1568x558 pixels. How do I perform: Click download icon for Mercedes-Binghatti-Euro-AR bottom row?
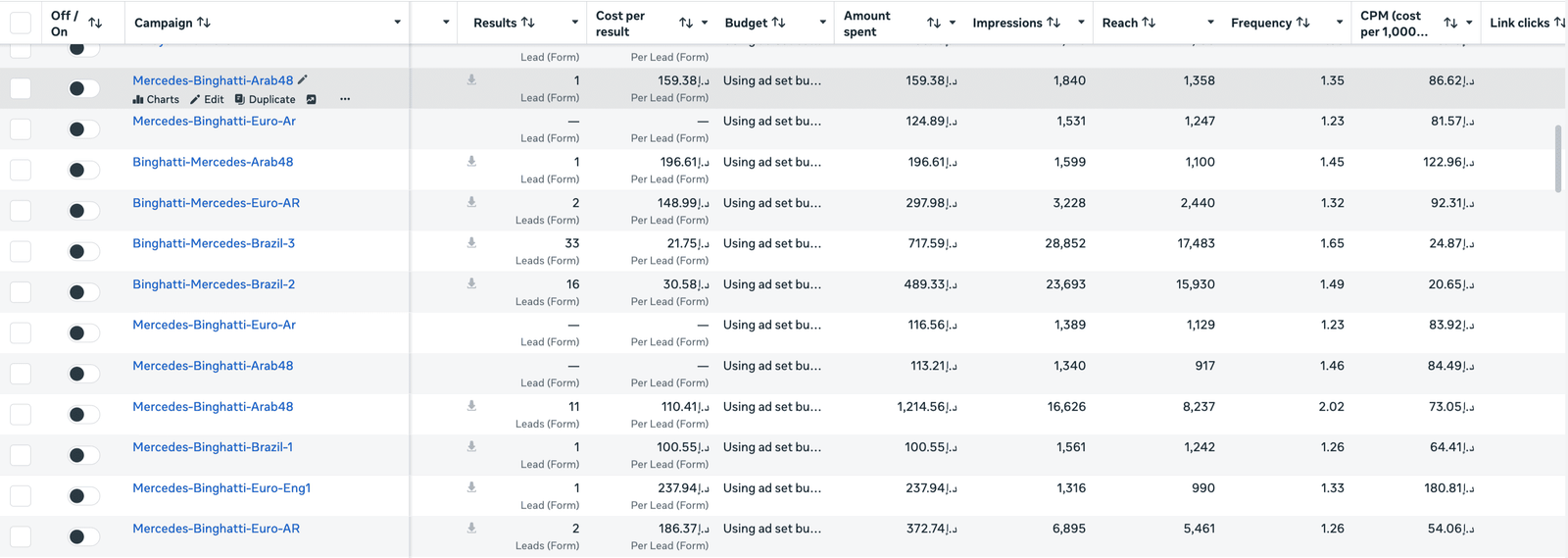[471, 529]
